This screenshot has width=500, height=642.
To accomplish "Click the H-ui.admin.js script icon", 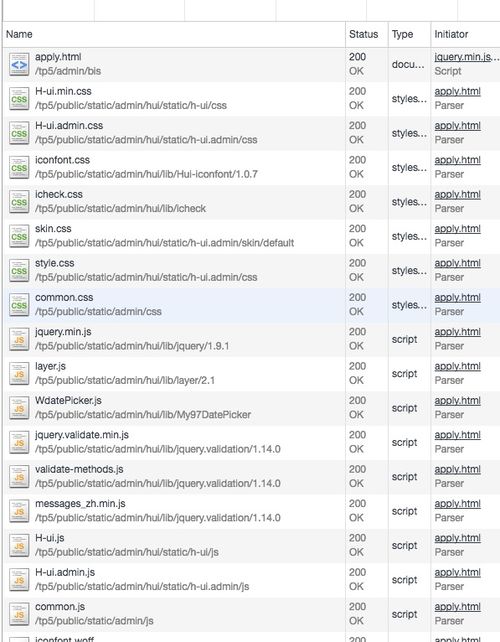I will [19, 580].
